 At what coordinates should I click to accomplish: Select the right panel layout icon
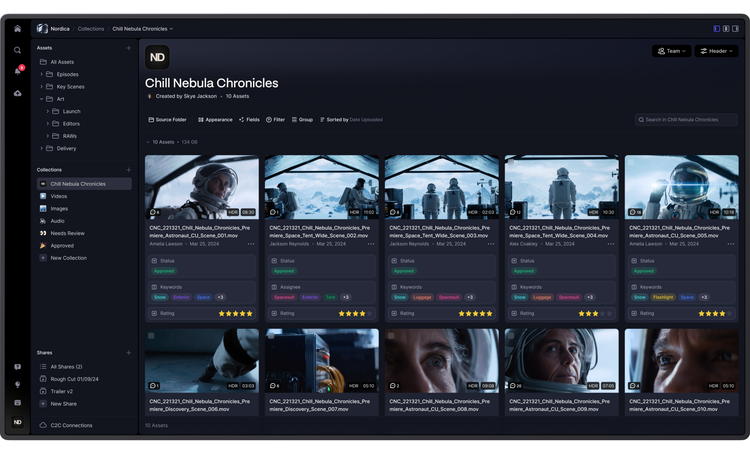(x=736, y=29)
